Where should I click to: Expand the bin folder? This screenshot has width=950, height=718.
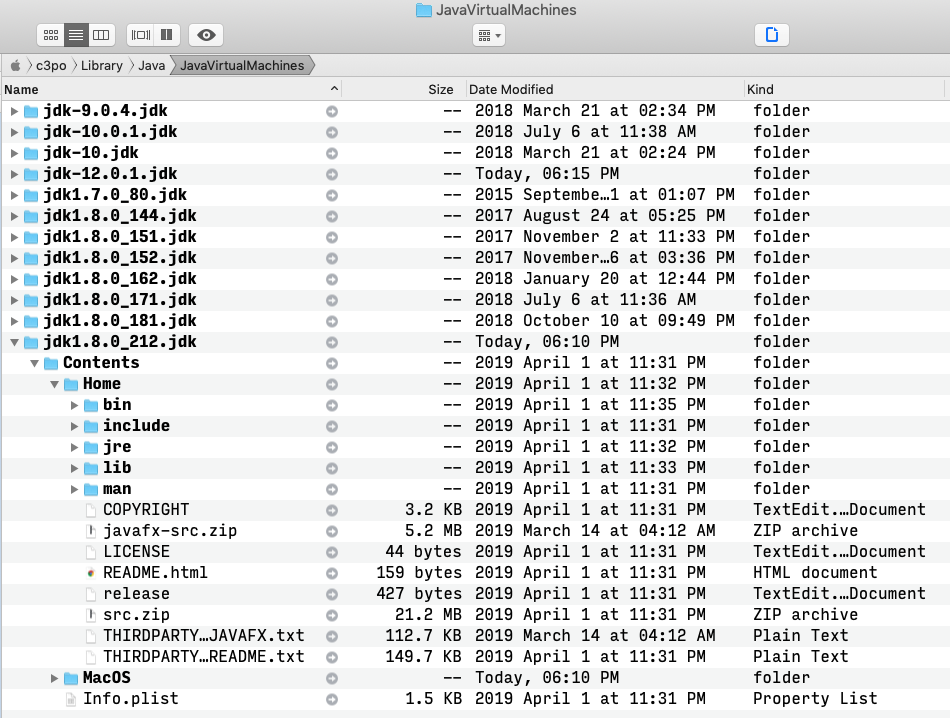[x=75, y=405]
